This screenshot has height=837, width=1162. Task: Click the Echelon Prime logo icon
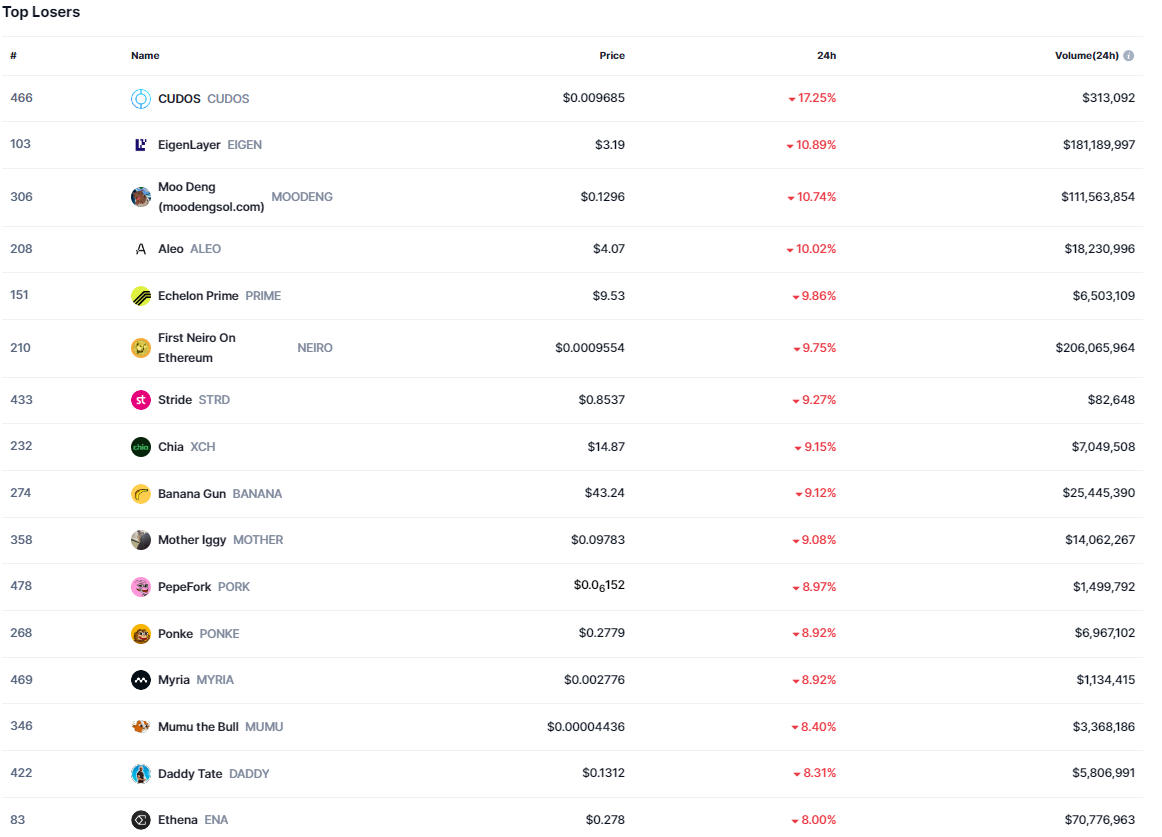[x=141, y=296]
